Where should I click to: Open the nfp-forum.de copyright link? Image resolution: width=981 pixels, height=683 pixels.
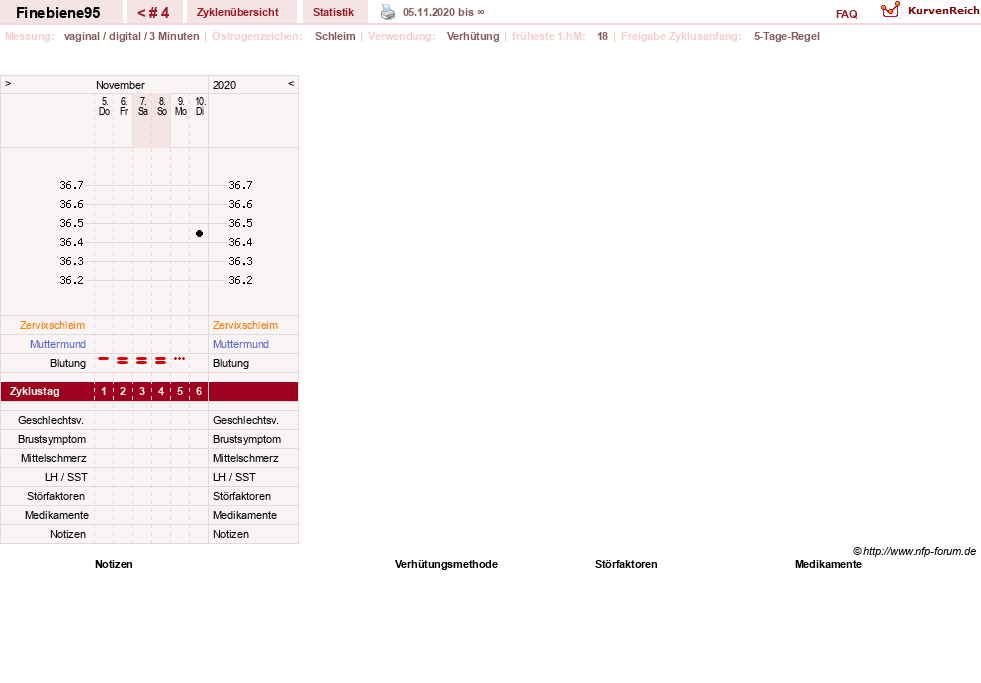point(915,552)
